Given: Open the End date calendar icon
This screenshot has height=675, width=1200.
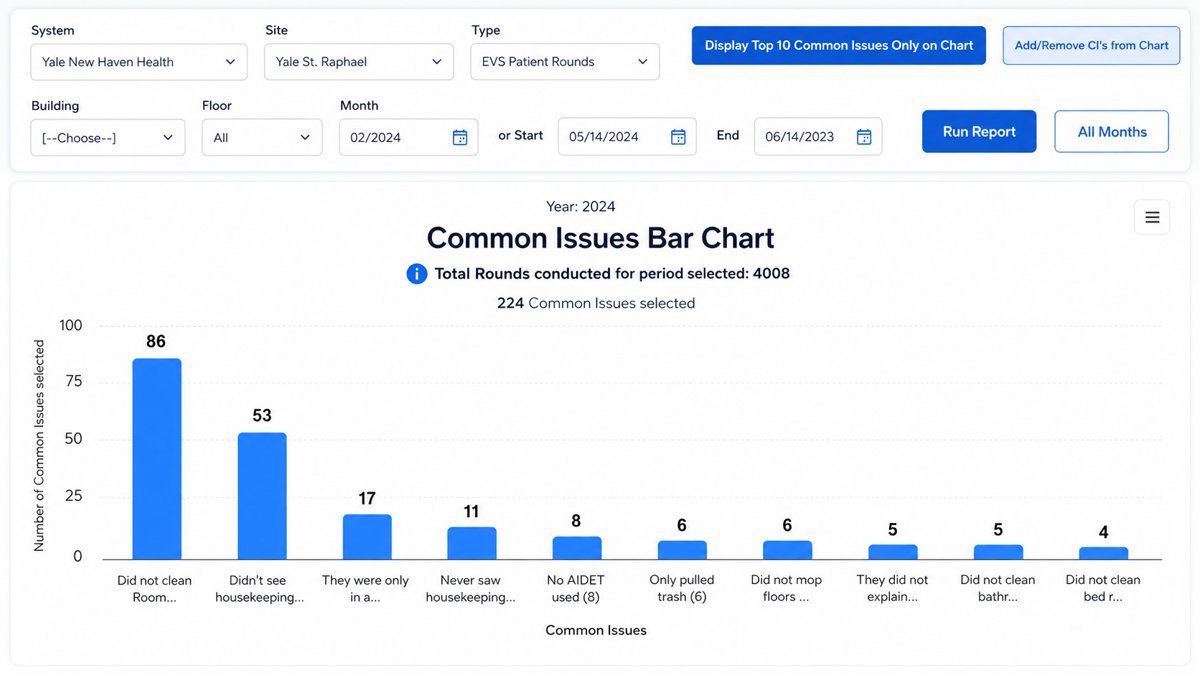Looking at the screenshot, I should pos(864,137).
